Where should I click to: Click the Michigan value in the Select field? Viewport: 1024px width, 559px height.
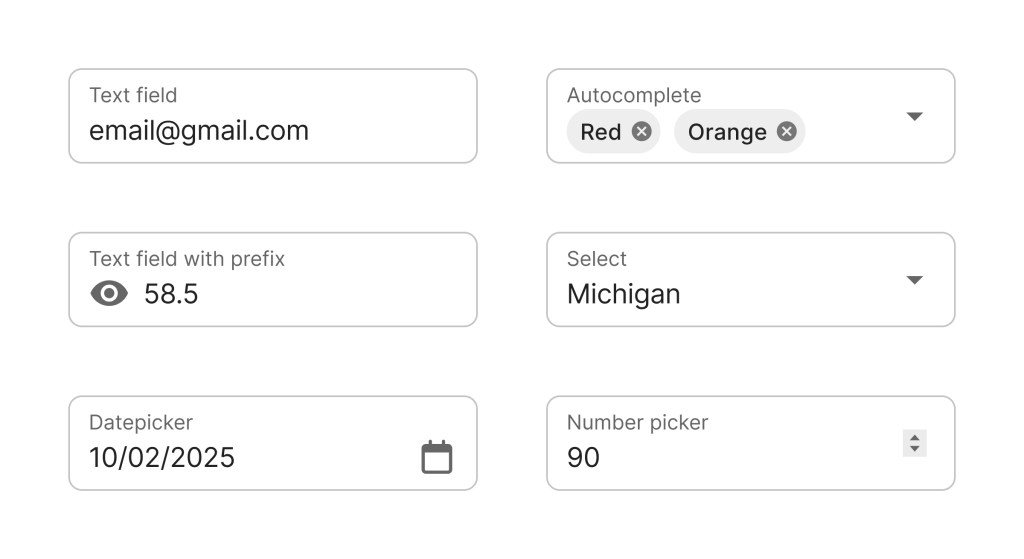pyautogui.click(x=623, y=294)
